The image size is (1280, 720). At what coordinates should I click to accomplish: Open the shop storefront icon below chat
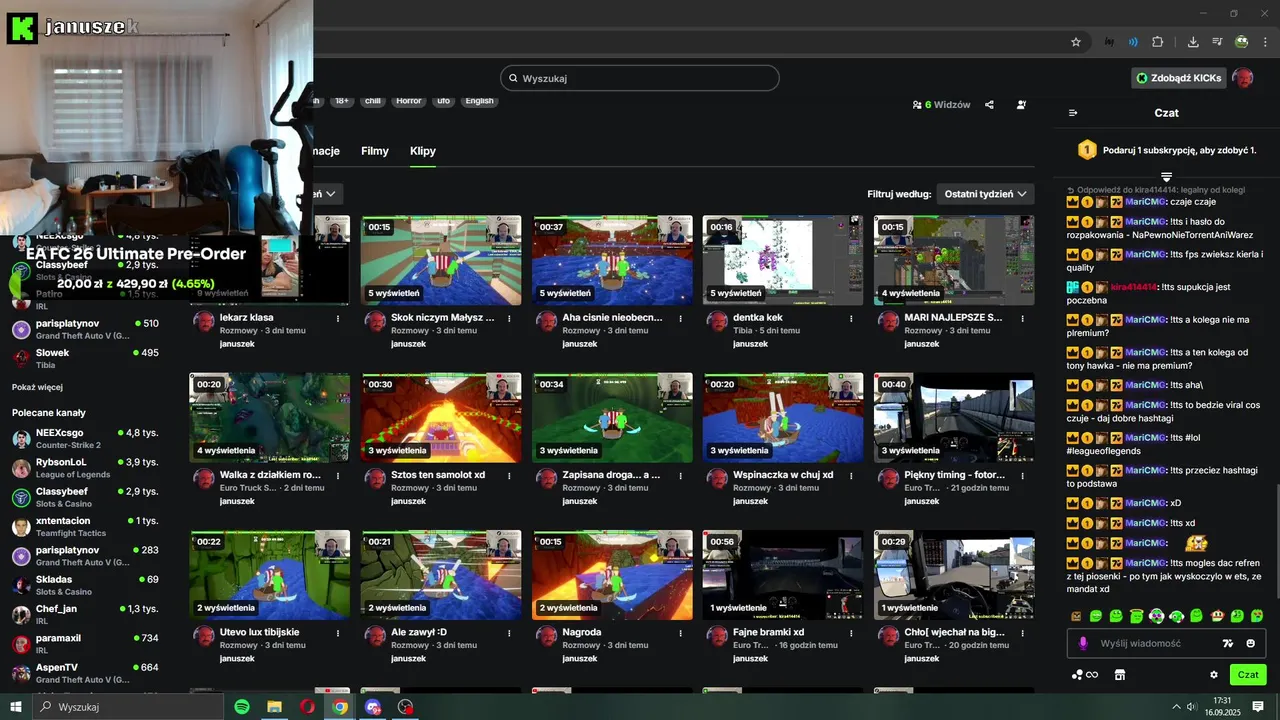1120,675
